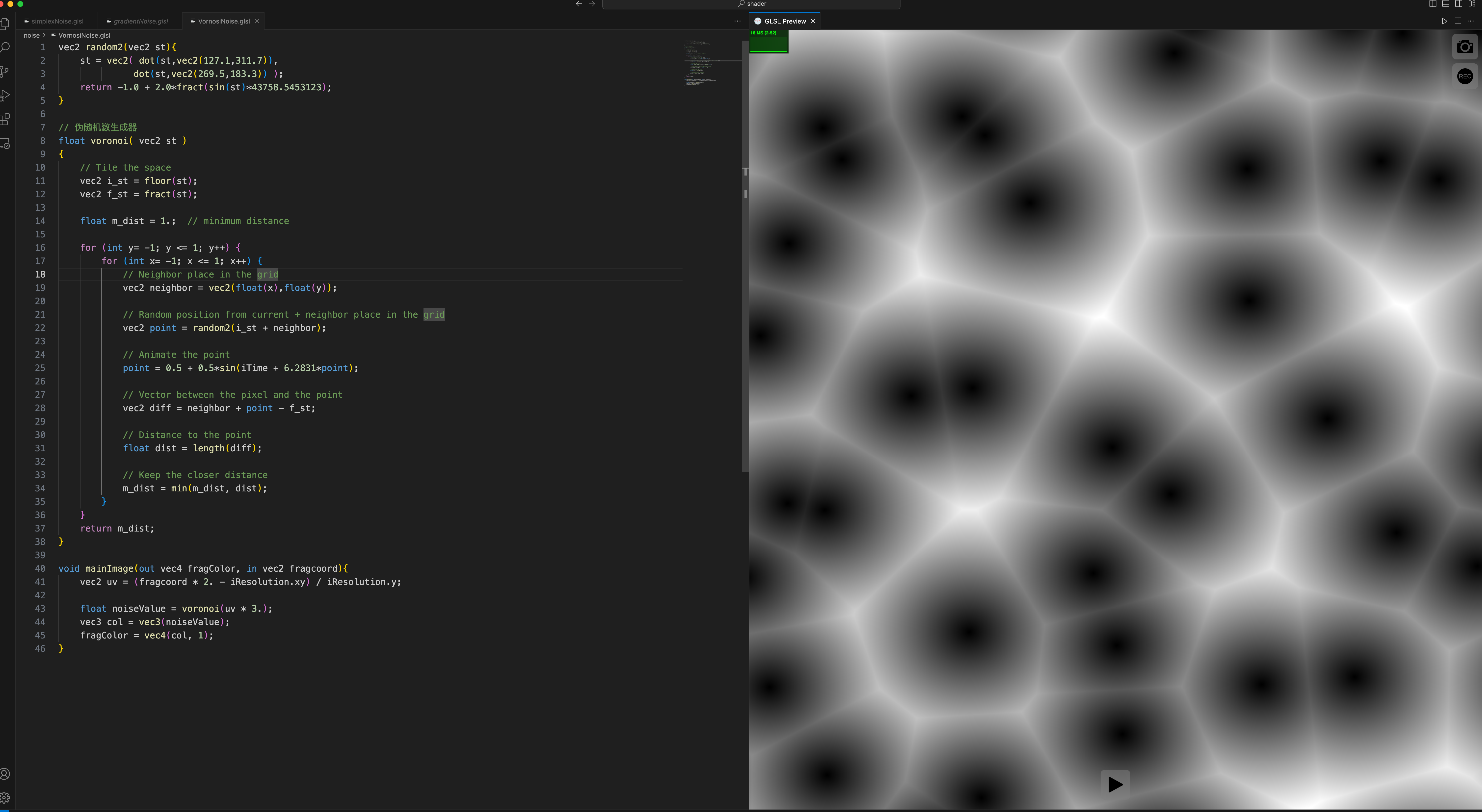Click the noise folder breadcrumb

(x=32, y=36)
